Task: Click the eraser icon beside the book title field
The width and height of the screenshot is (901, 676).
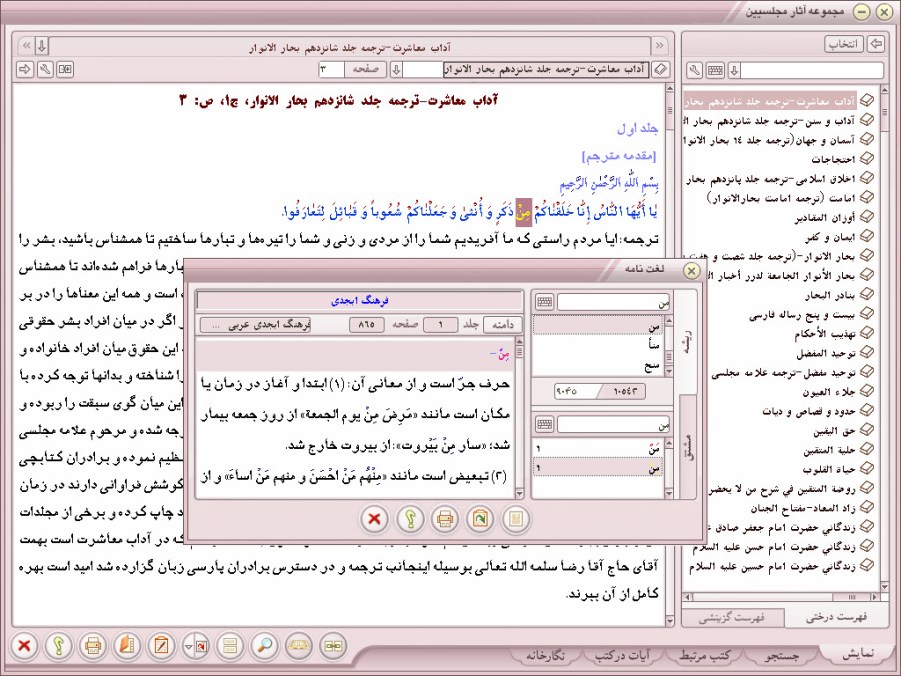Action: (x=661, y=70)
